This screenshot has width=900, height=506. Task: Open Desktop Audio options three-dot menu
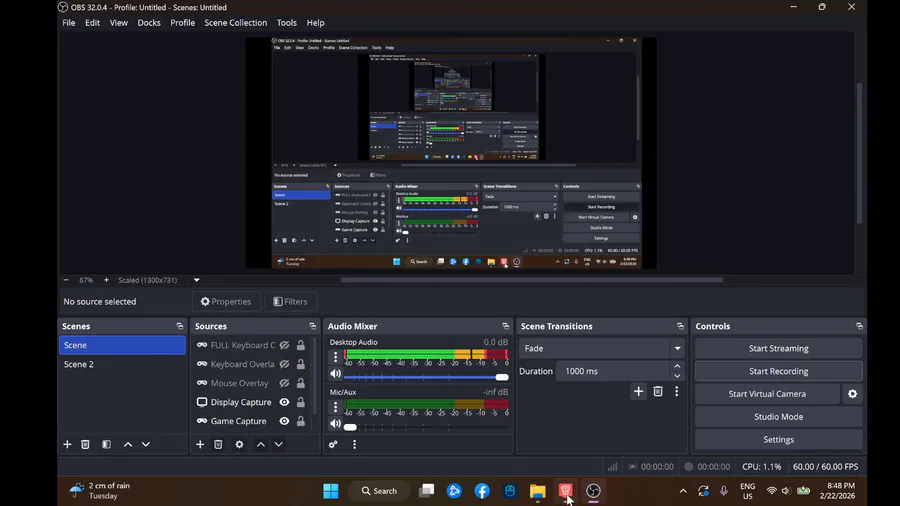pyautogui.click(x=336, y=357)
